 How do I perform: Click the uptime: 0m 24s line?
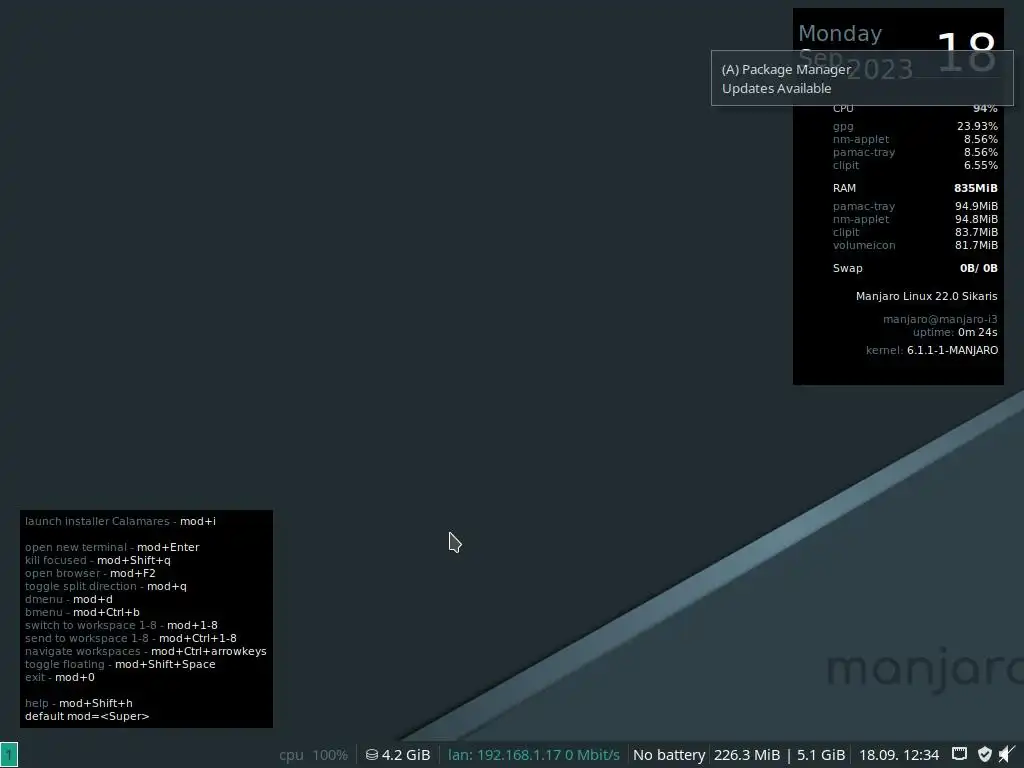pos(955,332)
